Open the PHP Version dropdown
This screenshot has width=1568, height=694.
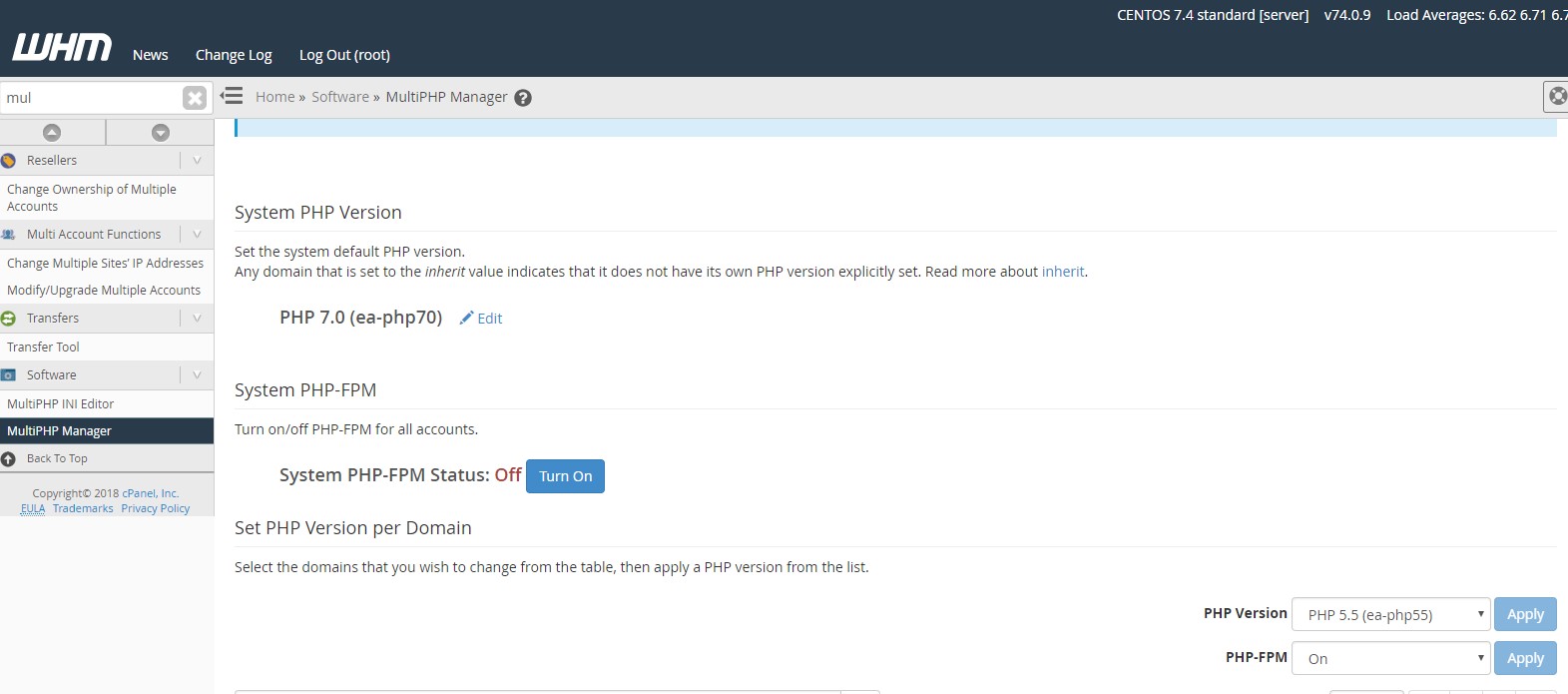click(x=1390, y=615)
